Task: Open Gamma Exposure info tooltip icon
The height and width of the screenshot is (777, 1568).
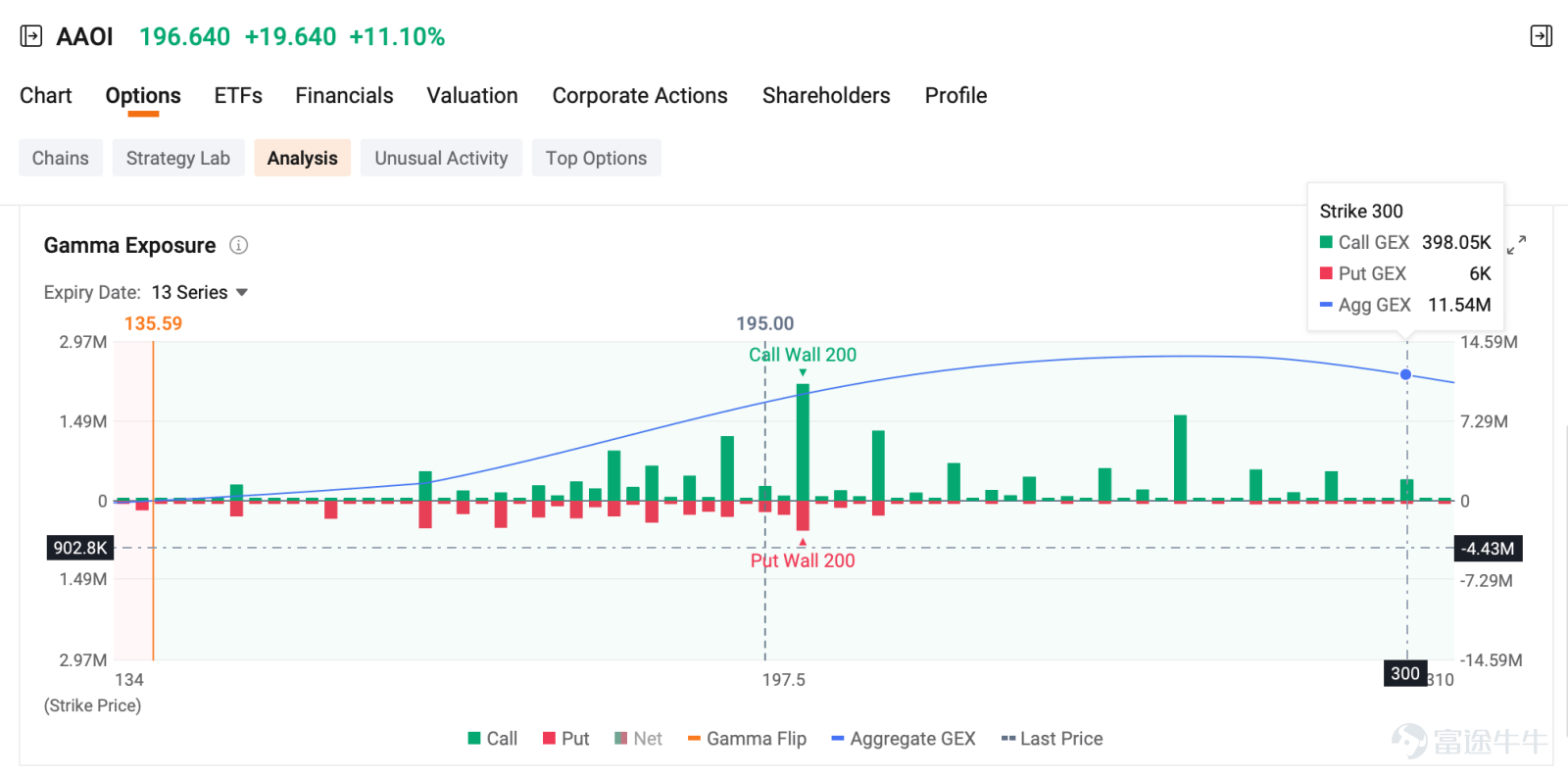Action: click(x=238, y=245)
